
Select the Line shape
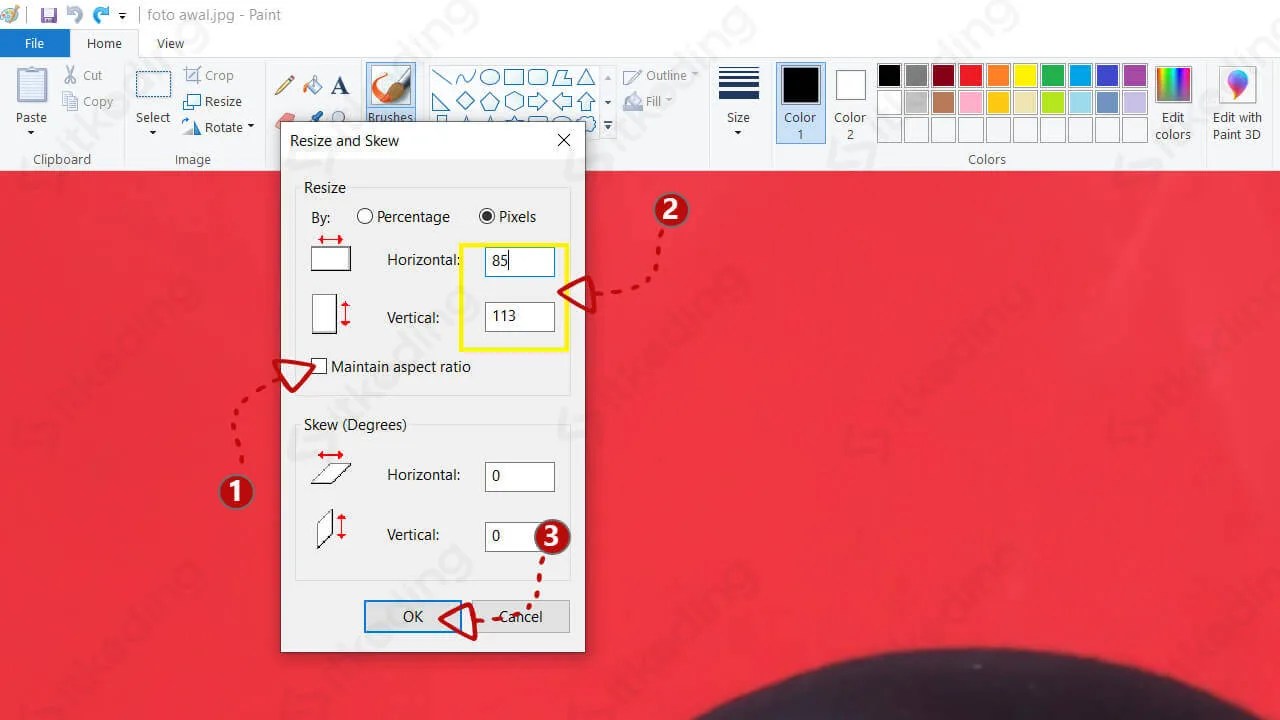tap(441, 77)
